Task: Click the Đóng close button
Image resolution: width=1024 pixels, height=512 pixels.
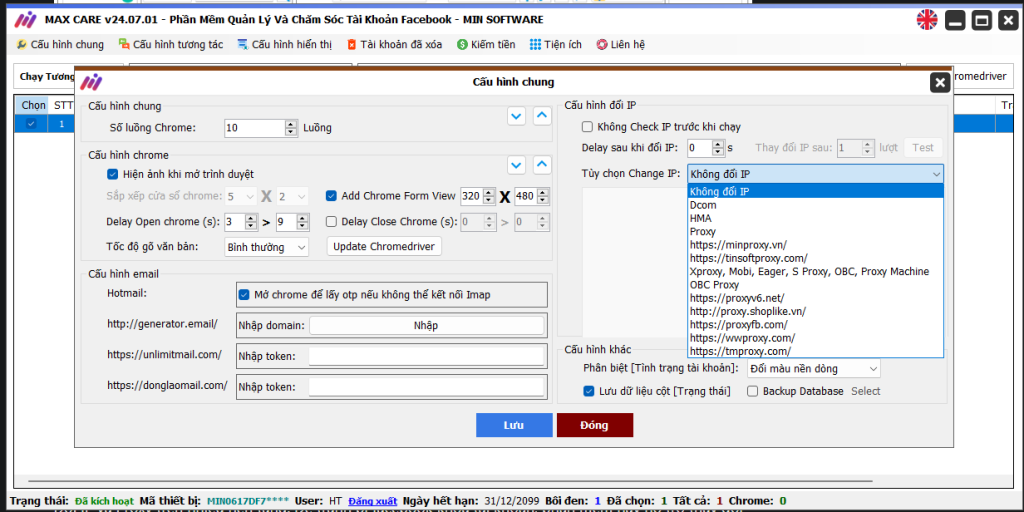Action: point(594,425)
